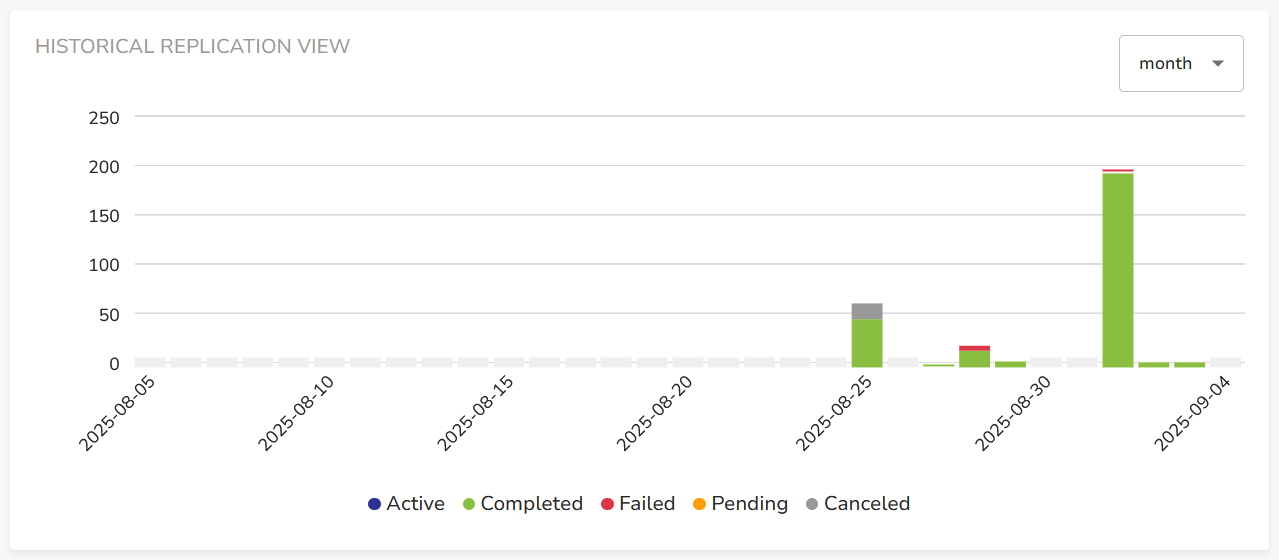Click the gray Canceled segment on 2025-08-25 bar

coord(867,311)
